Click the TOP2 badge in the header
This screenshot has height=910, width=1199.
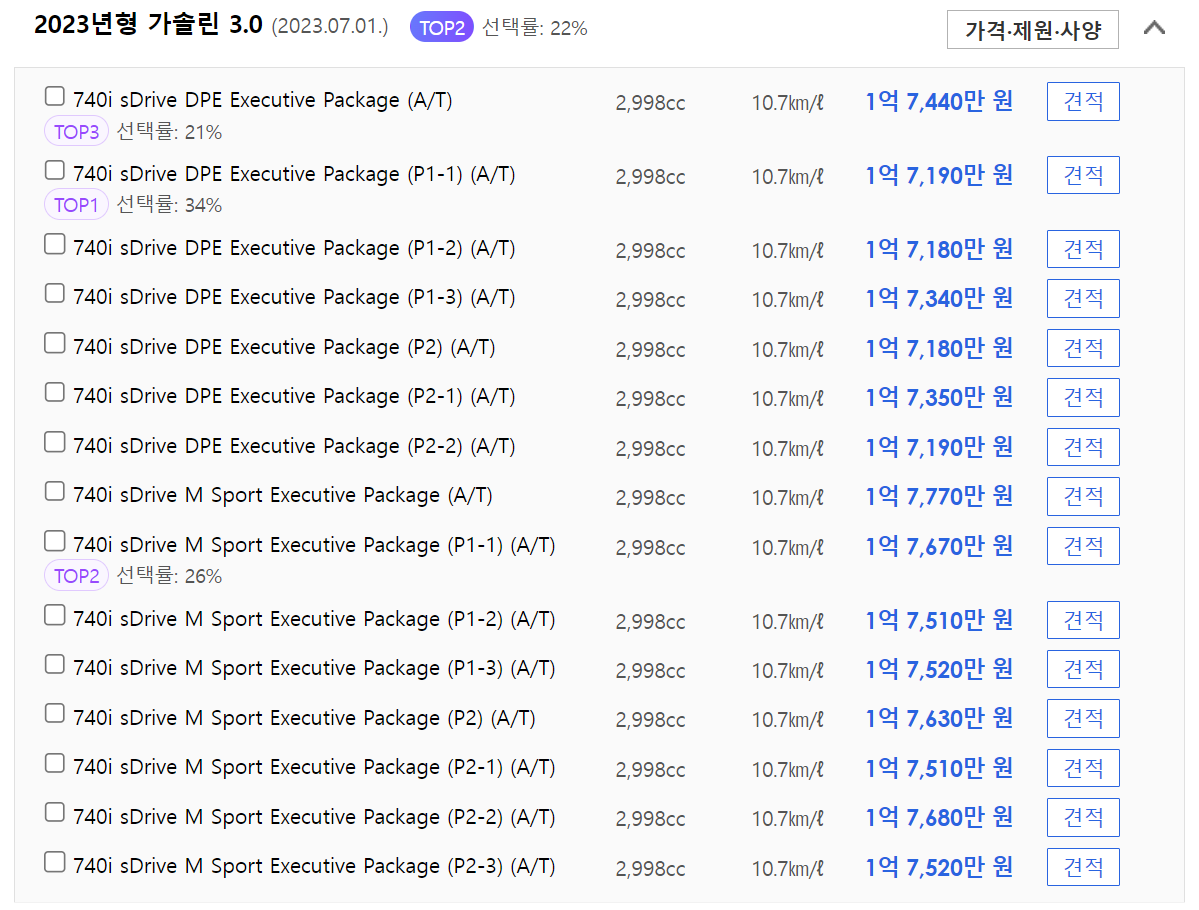(x=442, y=28)
